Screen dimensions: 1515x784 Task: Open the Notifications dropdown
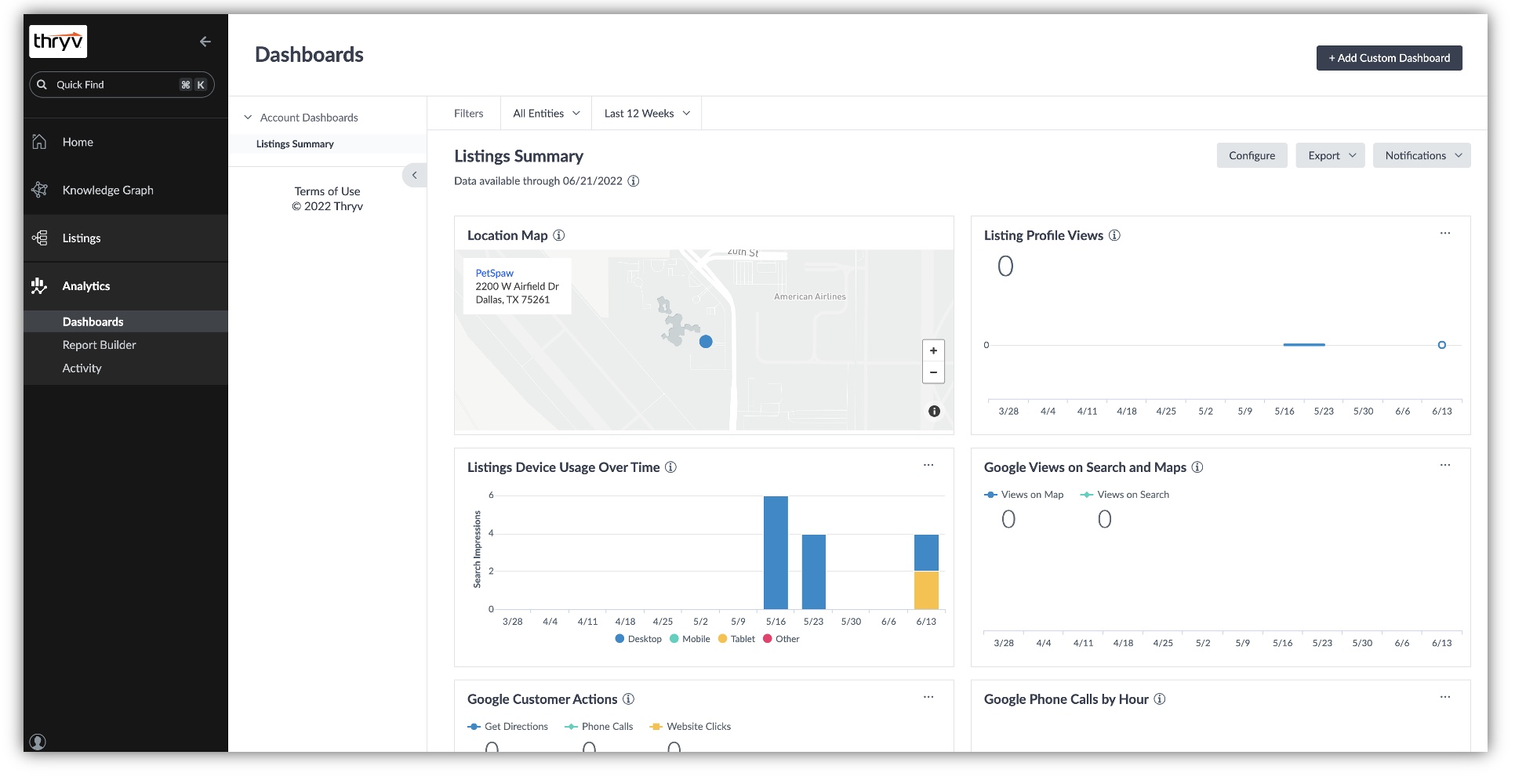pos(1422,155)
